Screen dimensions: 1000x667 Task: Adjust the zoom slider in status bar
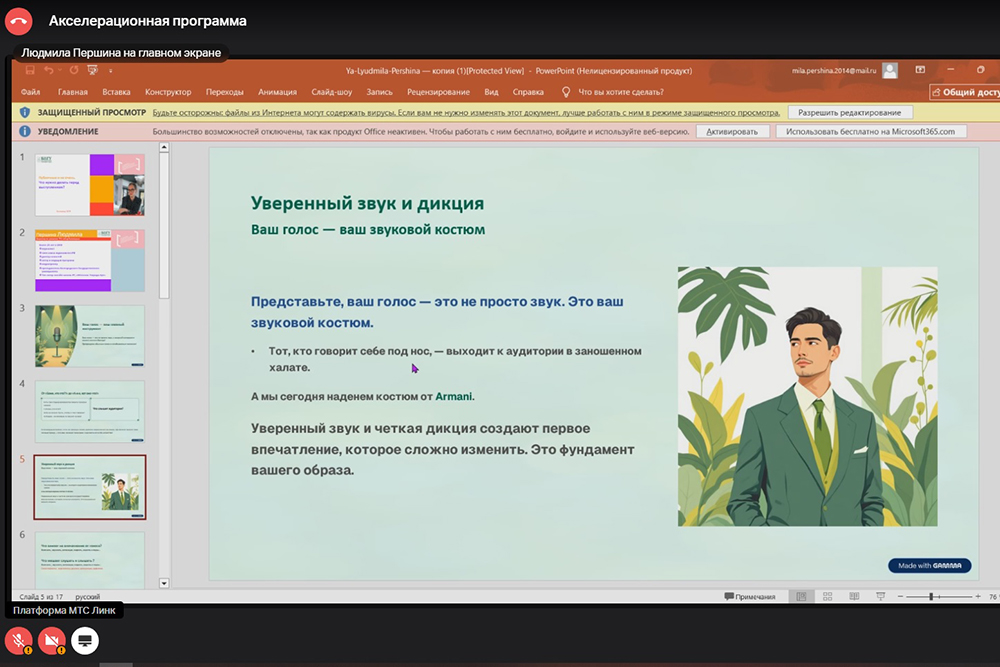(932, 597)
